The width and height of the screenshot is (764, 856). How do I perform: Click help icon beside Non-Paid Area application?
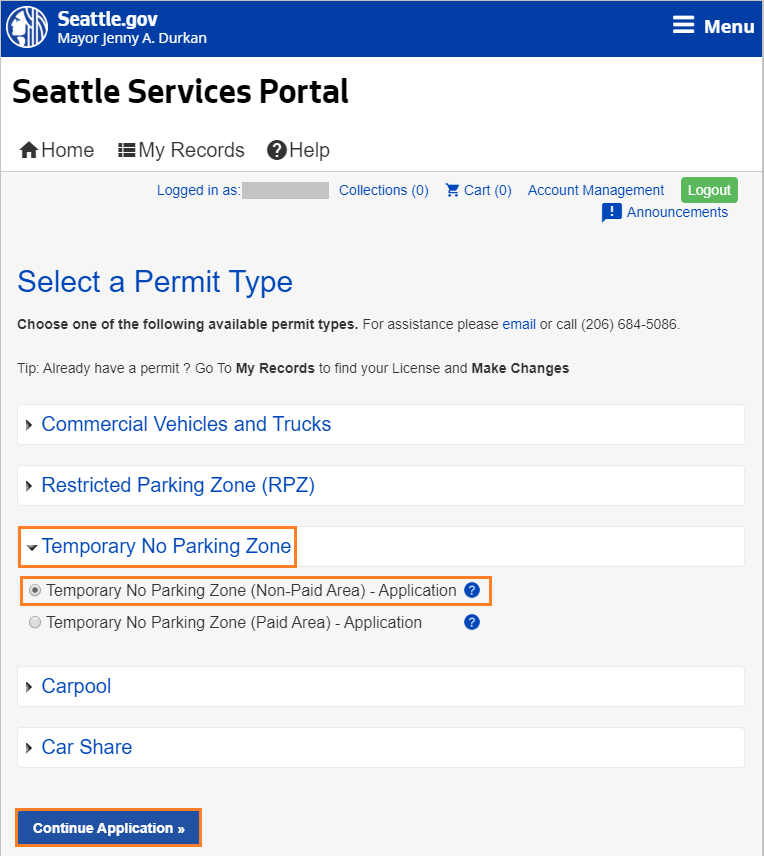pyautogui.click(x=472, y=591)
